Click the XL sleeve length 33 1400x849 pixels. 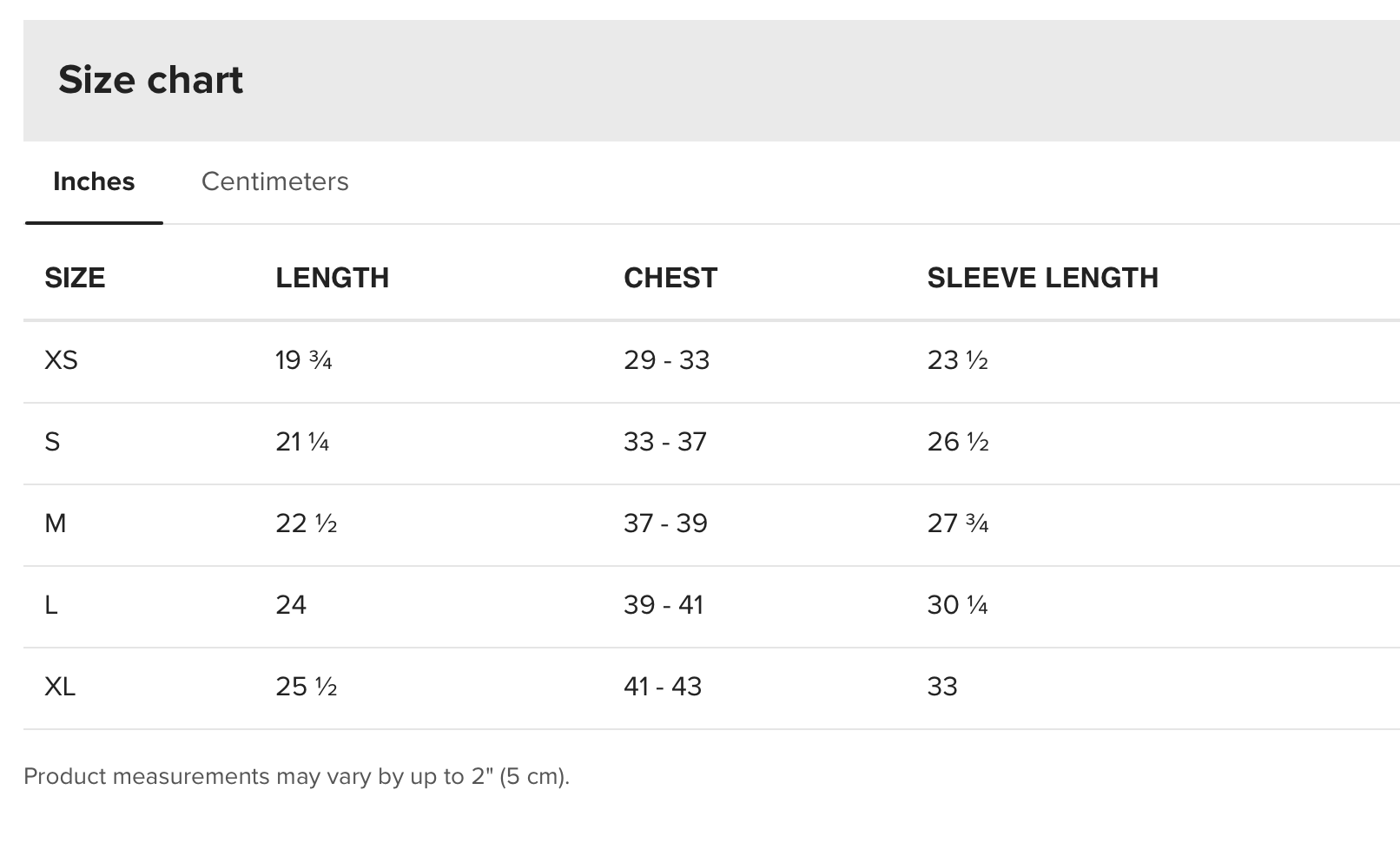(x=942, y=687)
